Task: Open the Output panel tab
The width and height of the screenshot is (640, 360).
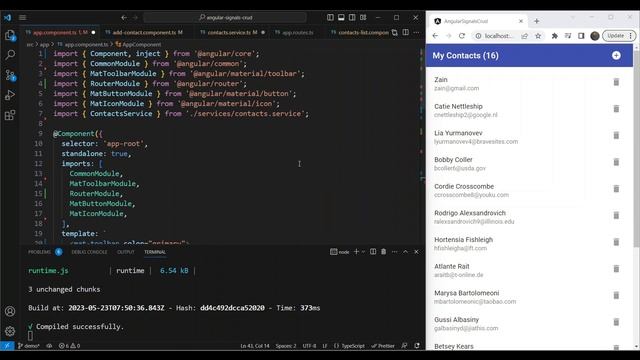Action: [126, 252]
